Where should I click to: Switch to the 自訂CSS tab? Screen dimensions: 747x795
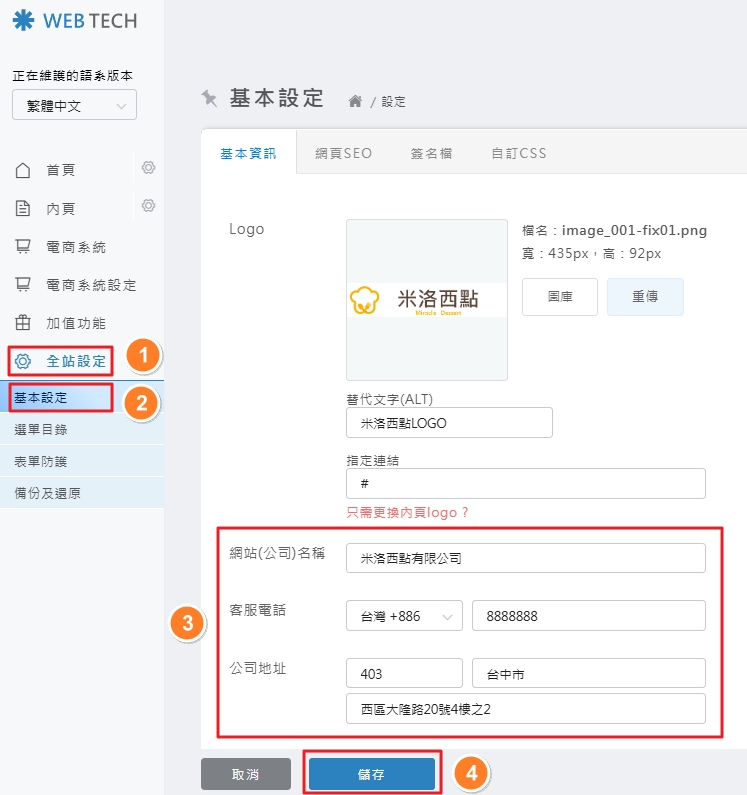tap(519, 153)
